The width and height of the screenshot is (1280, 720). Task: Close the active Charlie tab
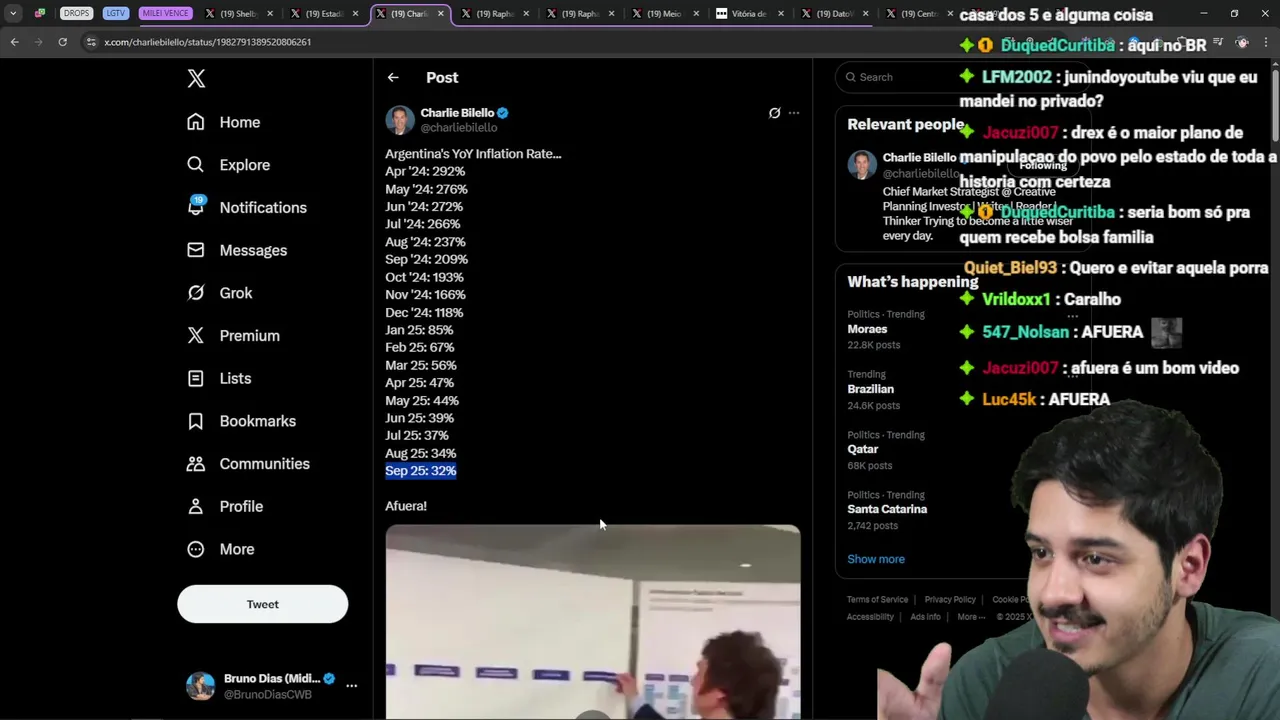440,14
